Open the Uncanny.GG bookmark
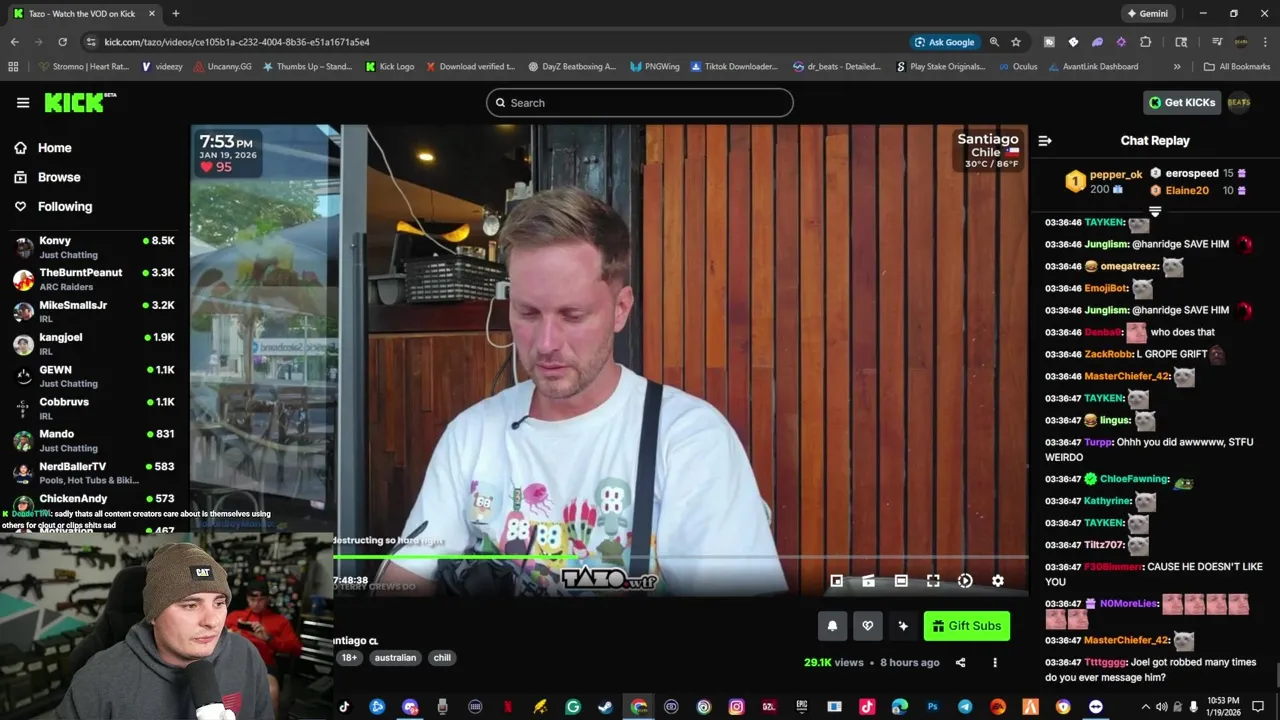The width and height of the screenshot is (1280, 720). coord(222,67)
